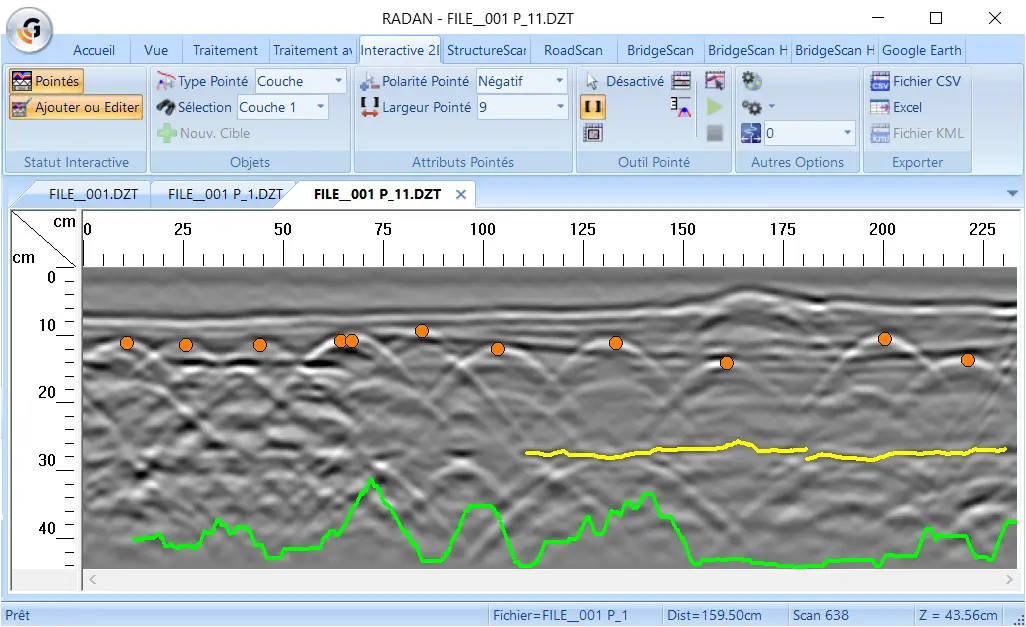The height and width of the screenshot is (627, 1026).
Task: Click the globe with gear options icon
Action: coord(752,81)
